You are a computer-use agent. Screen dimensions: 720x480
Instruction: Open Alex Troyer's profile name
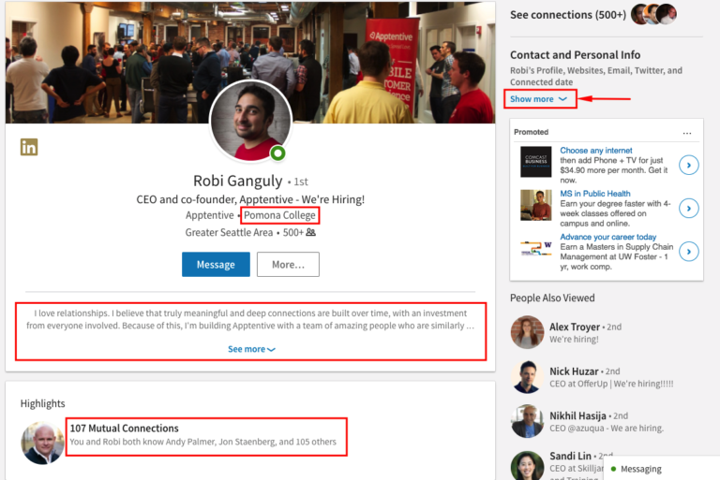coord(574,327)
